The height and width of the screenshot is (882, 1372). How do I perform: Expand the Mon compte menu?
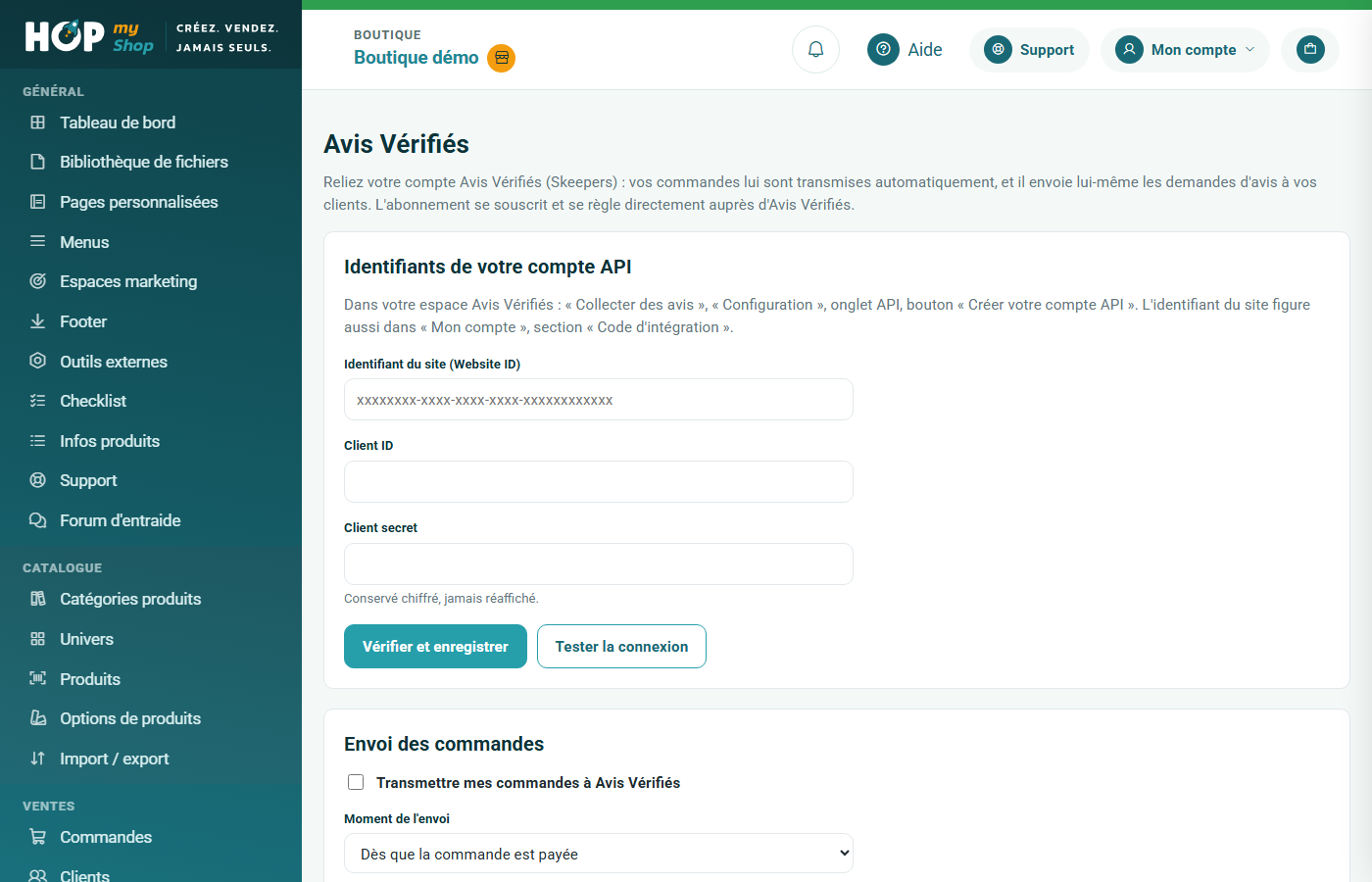click(x=1185, y=49)
